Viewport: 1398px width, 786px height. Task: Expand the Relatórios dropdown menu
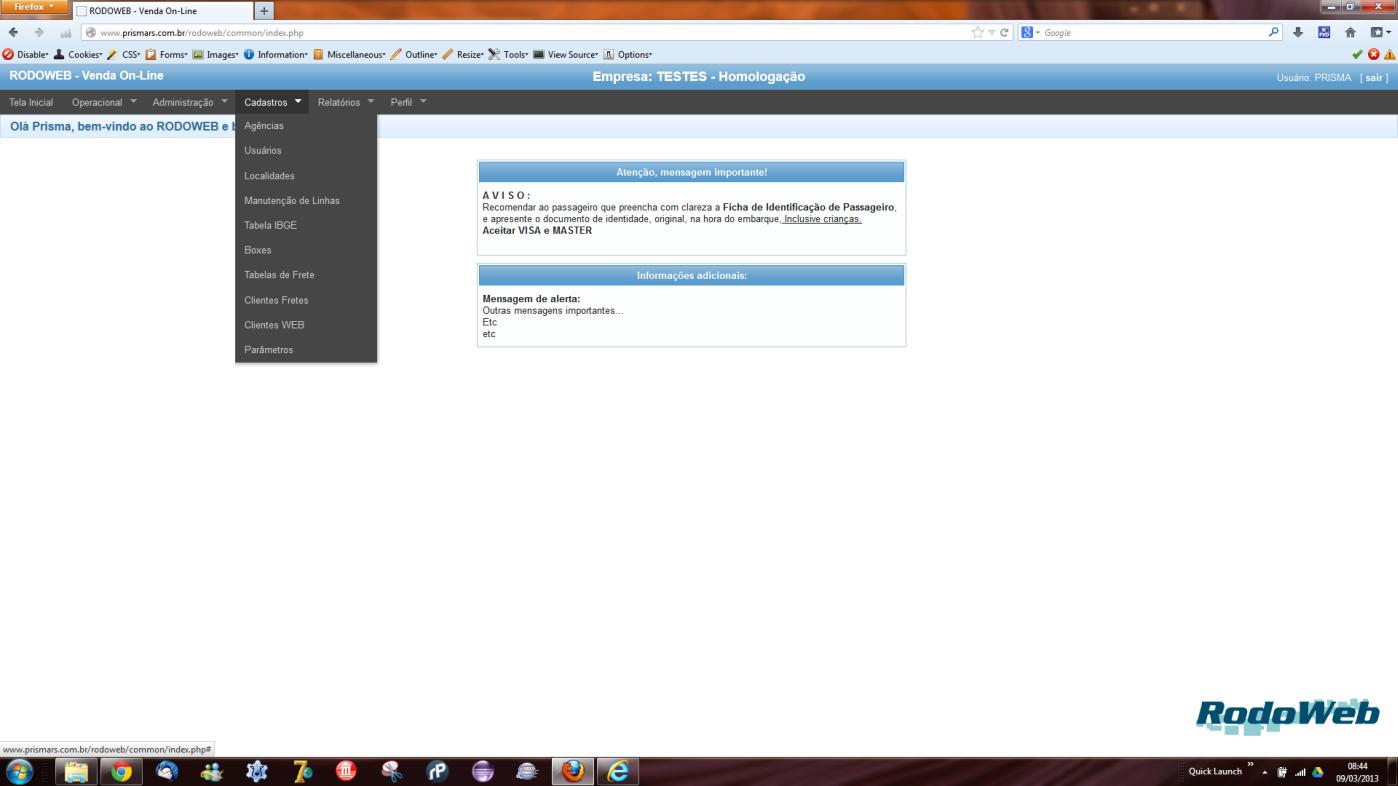346,102
